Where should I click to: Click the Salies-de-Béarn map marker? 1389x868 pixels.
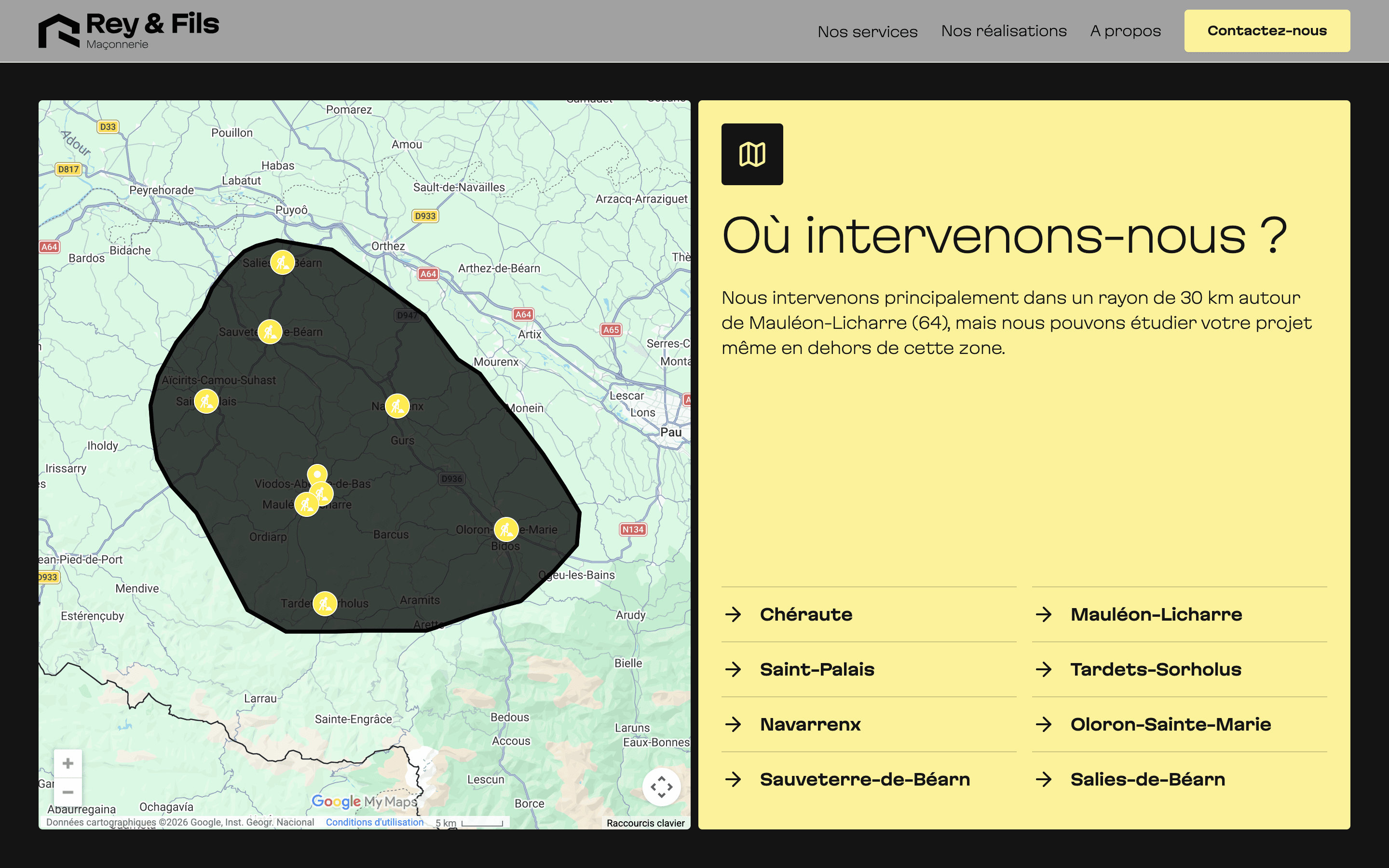pyautogui.click(x=283, y=263)
